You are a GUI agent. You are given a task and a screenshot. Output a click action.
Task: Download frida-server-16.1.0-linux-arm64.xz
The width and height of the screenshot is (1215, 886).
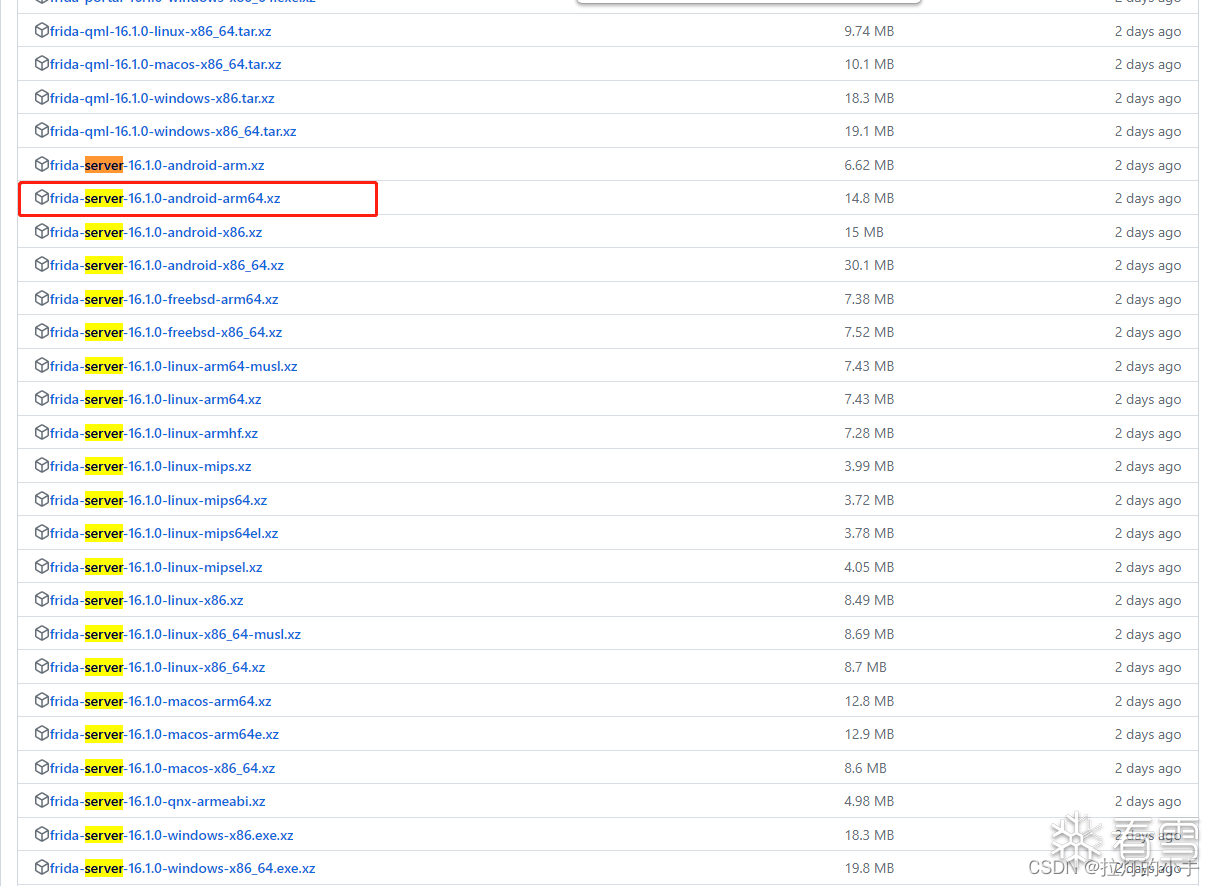(156, 399)
